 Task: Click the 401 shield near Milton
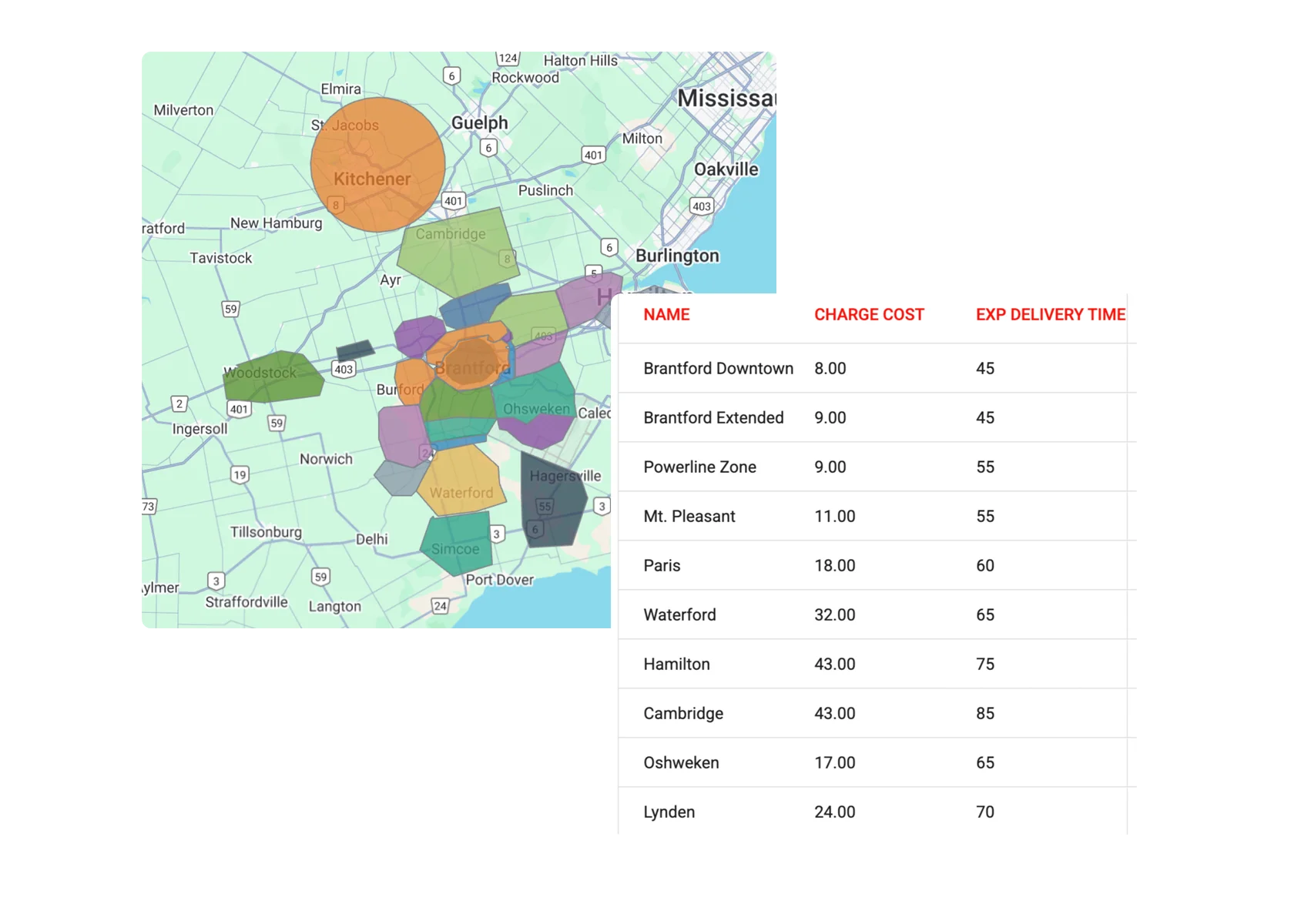click(x=592, y=155)
